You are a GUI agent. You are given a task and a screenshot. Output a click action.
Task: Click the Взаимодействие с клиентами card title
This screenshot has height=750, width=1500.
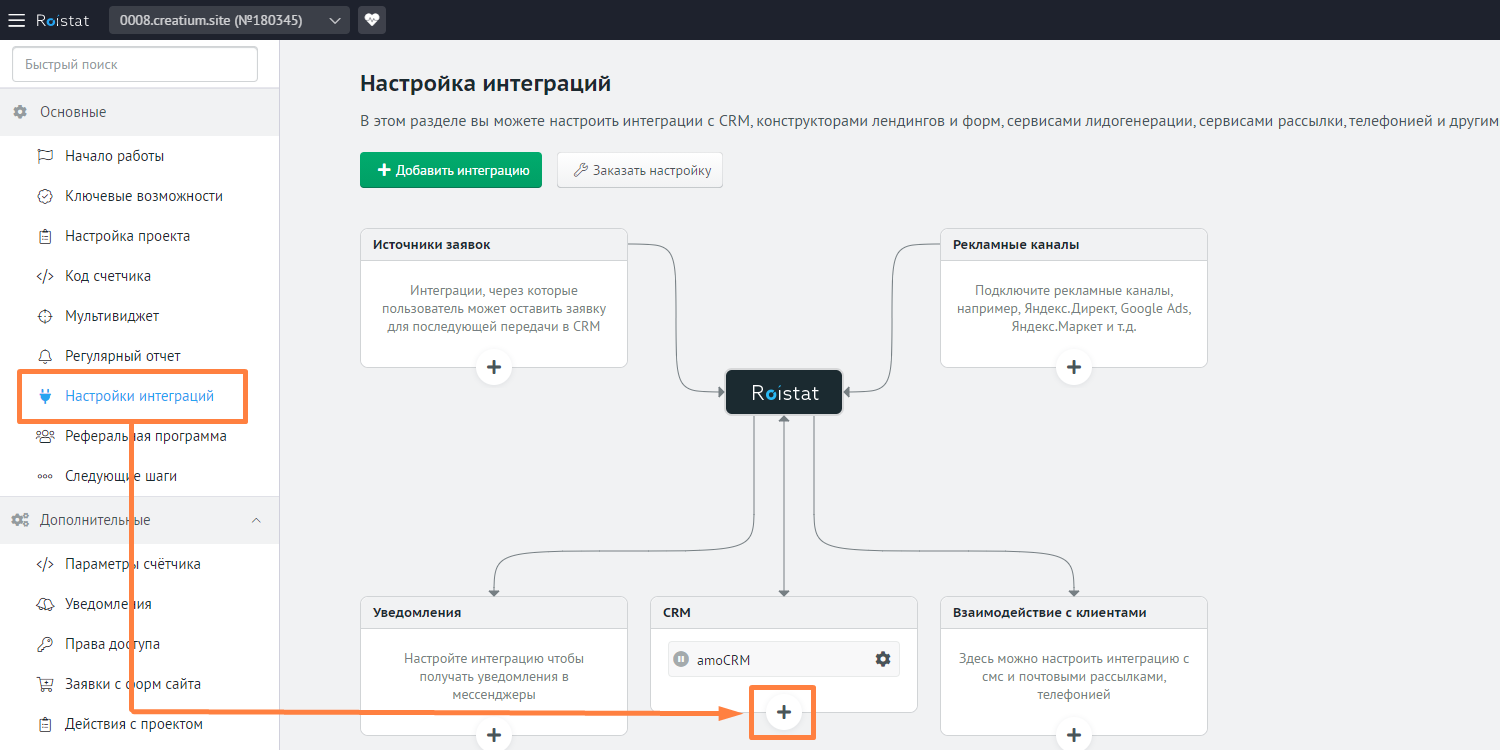(1049, 612)
